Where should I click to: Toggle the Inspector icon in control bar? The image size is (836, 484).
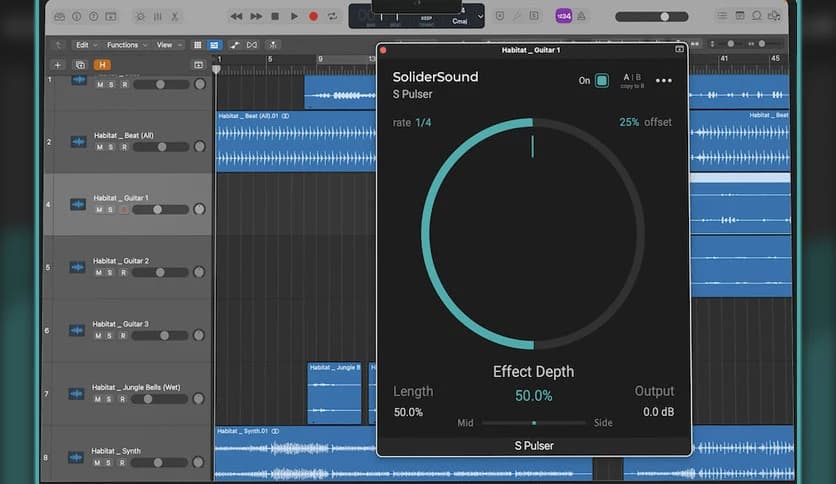(x=77, y=17)
